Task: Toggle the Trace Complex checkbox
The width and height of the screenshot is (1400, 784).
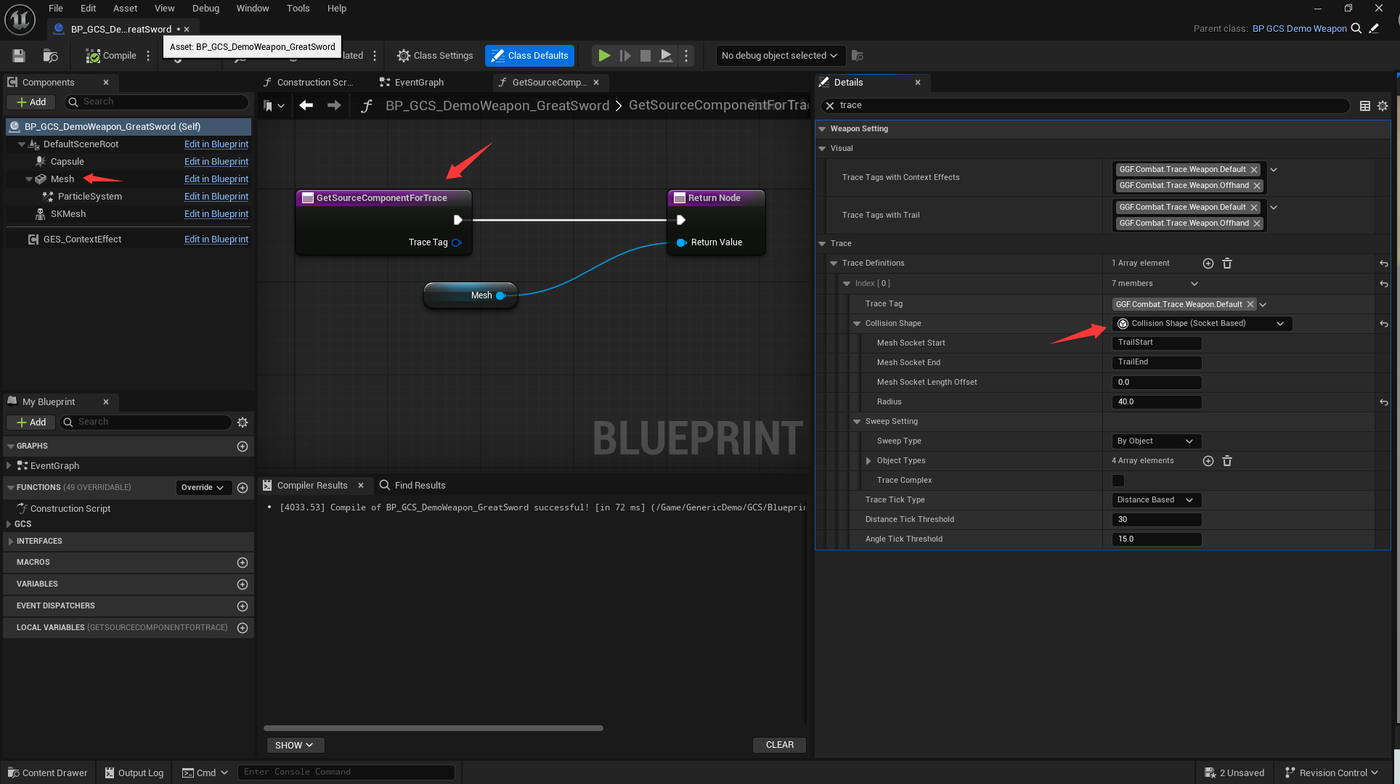Action: tap(1118, 480)
